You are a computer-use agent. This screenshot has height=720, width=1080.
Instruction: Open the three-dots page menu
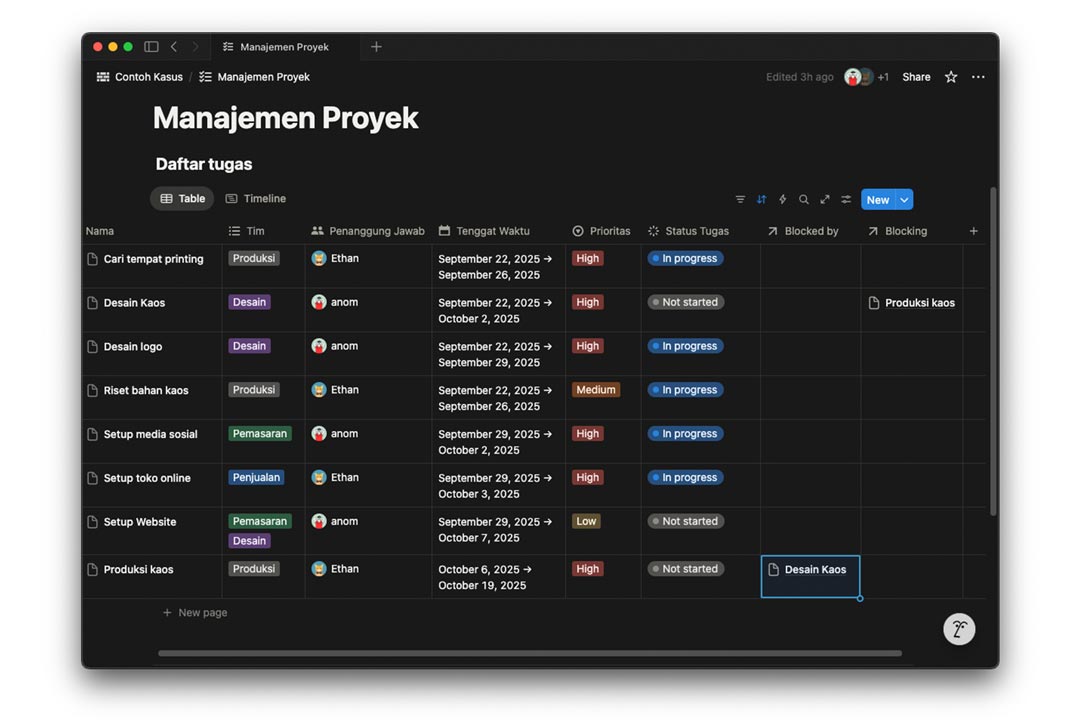(x=978, y=77)
